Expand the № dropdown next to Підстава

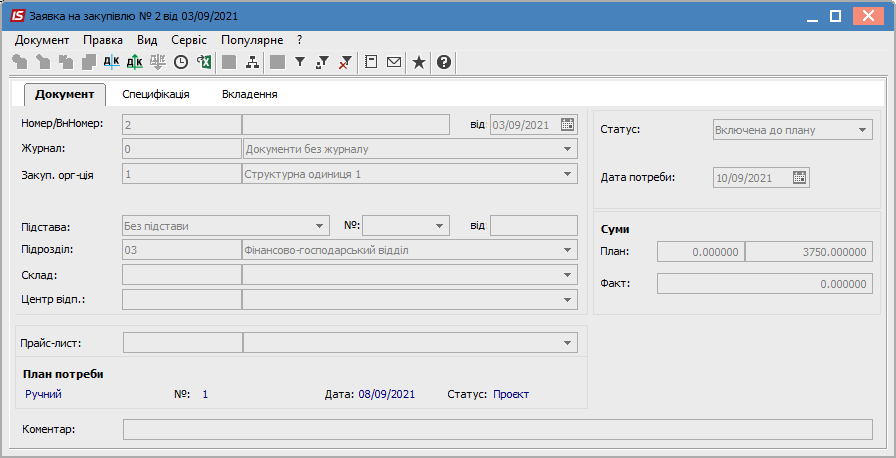[x=439, y=226]
